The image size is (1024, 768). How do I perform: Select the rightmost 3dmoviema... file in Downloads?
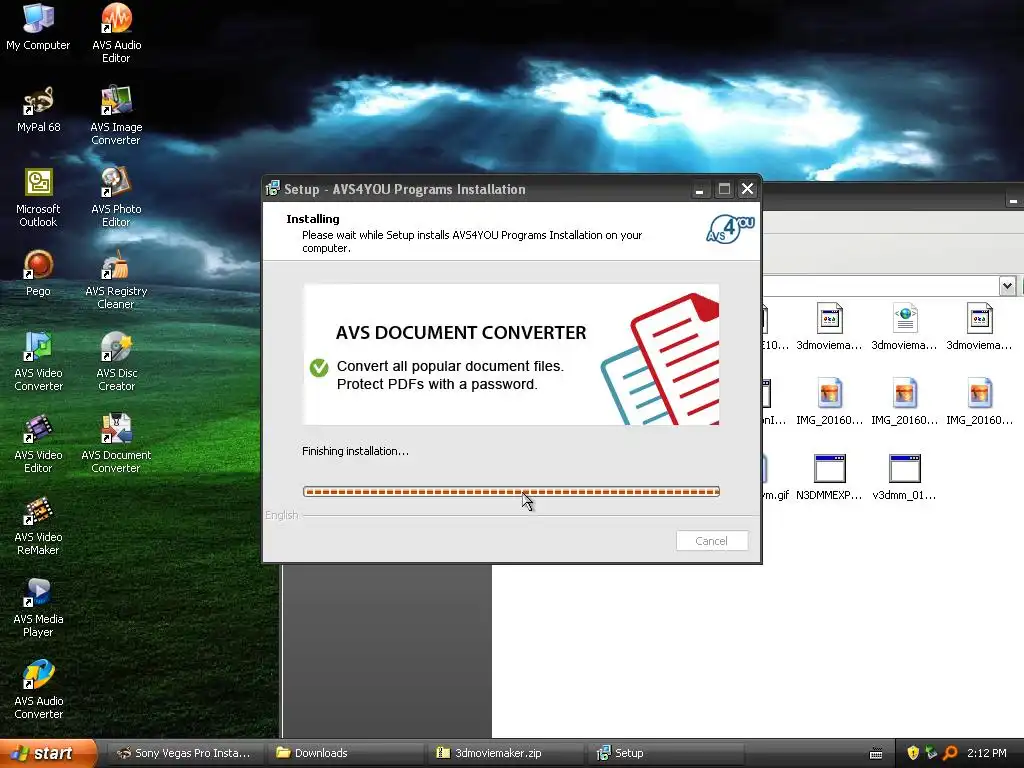(x=980, y=327)
